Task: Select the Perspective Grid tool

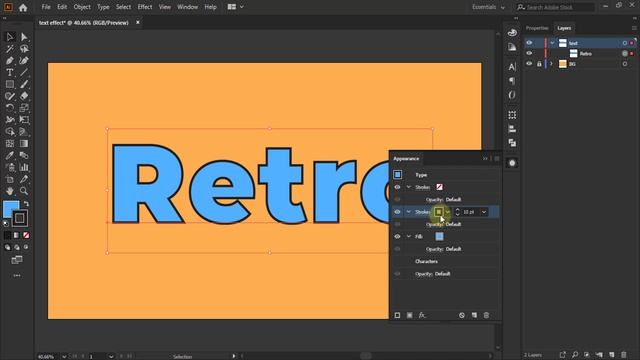Action: pos(24,131)
